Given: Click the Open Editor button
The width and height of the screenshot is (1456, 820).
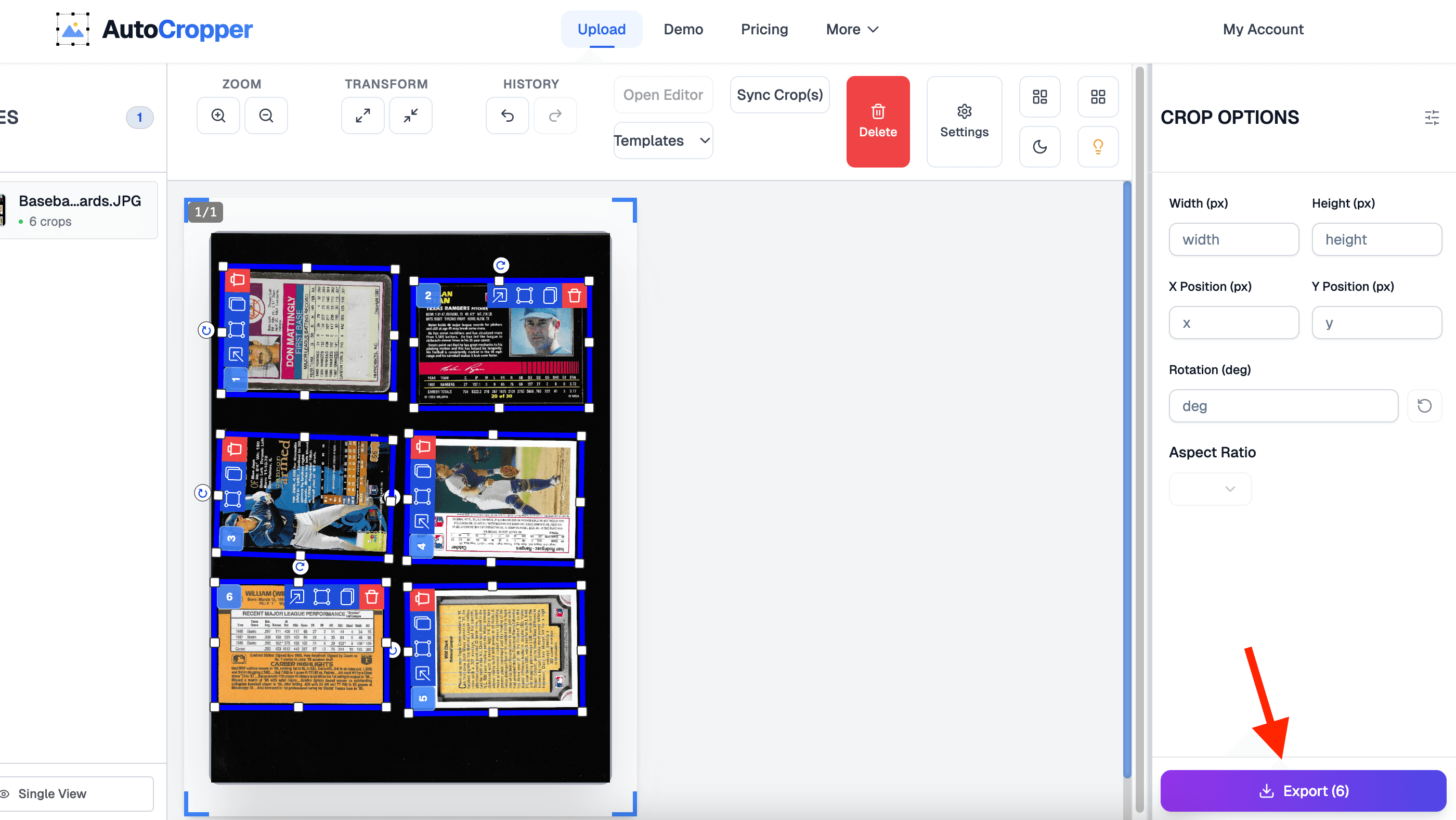Looking at the screenshot, I should (663, 95).
